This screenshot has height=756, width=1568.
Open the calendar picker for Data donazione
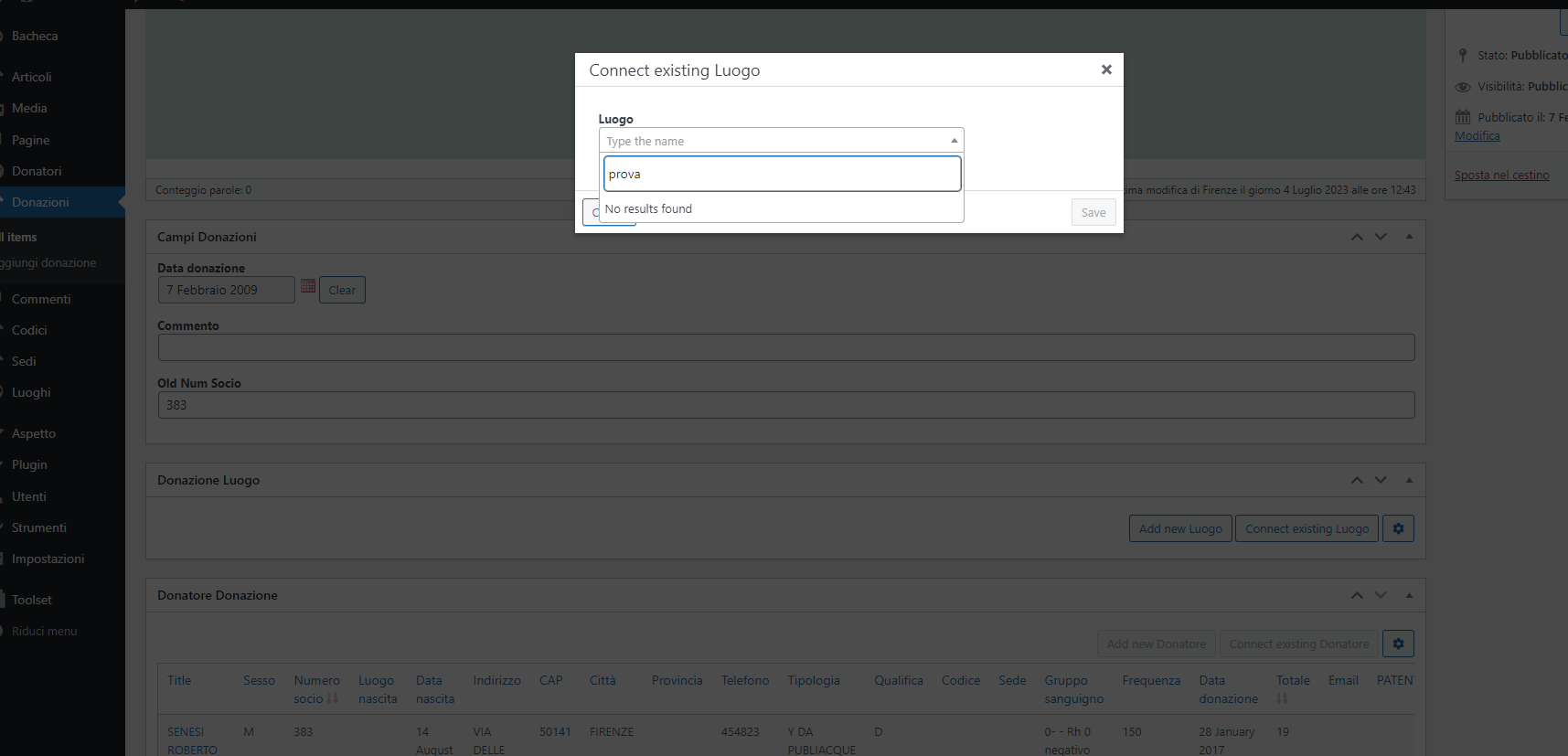point(308,286)
